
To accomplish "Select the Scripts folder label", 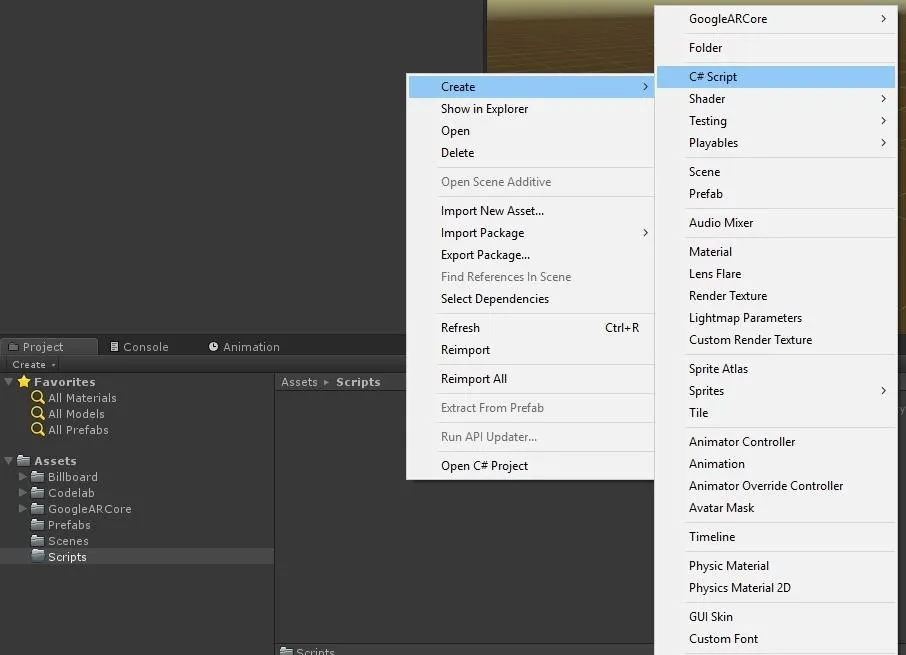I will pos(67,557).
